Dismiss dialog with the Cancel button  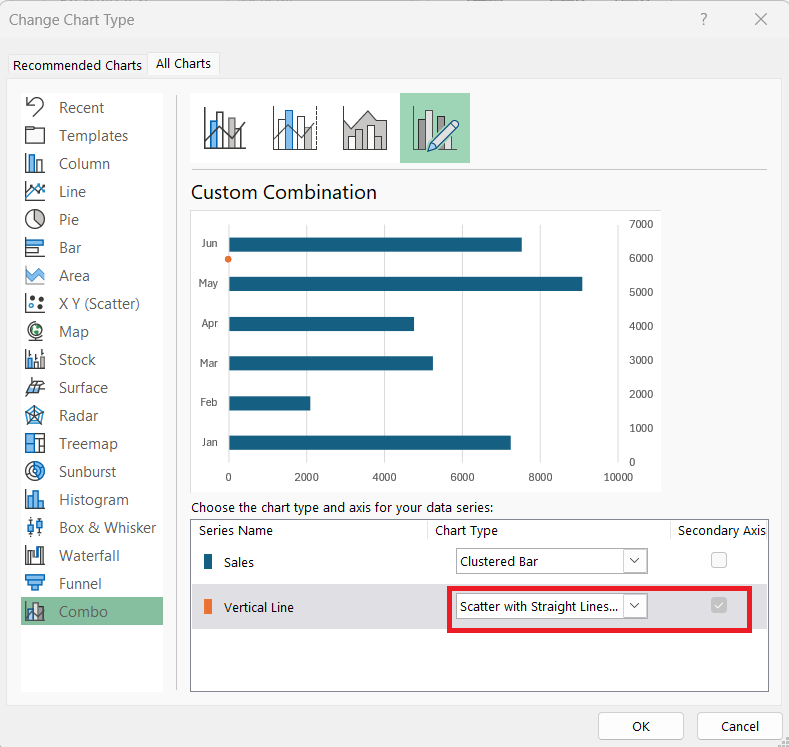(x=739, y=726)
